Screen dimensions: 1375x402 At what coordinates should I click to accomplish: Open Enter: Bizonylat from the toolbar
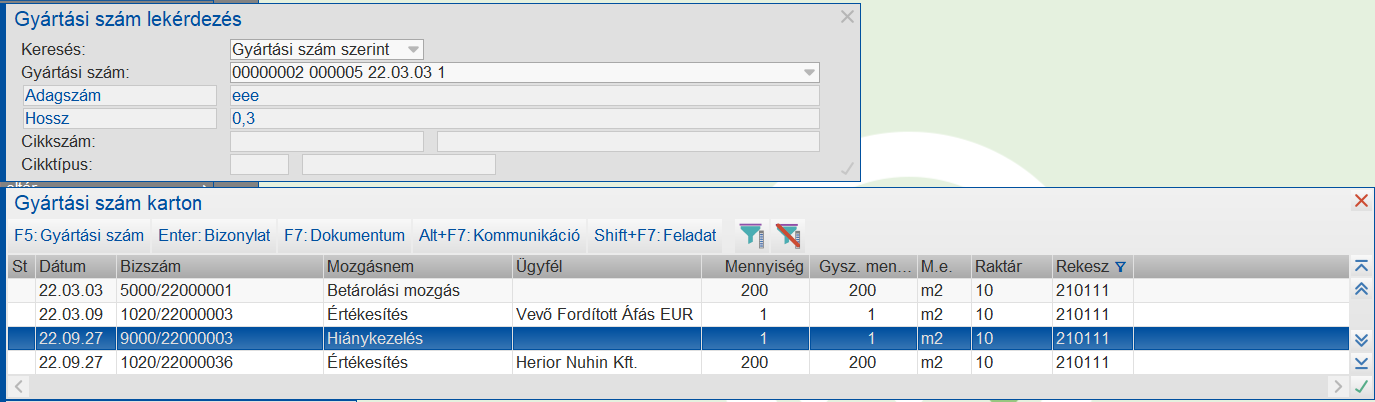coord(214,236)
